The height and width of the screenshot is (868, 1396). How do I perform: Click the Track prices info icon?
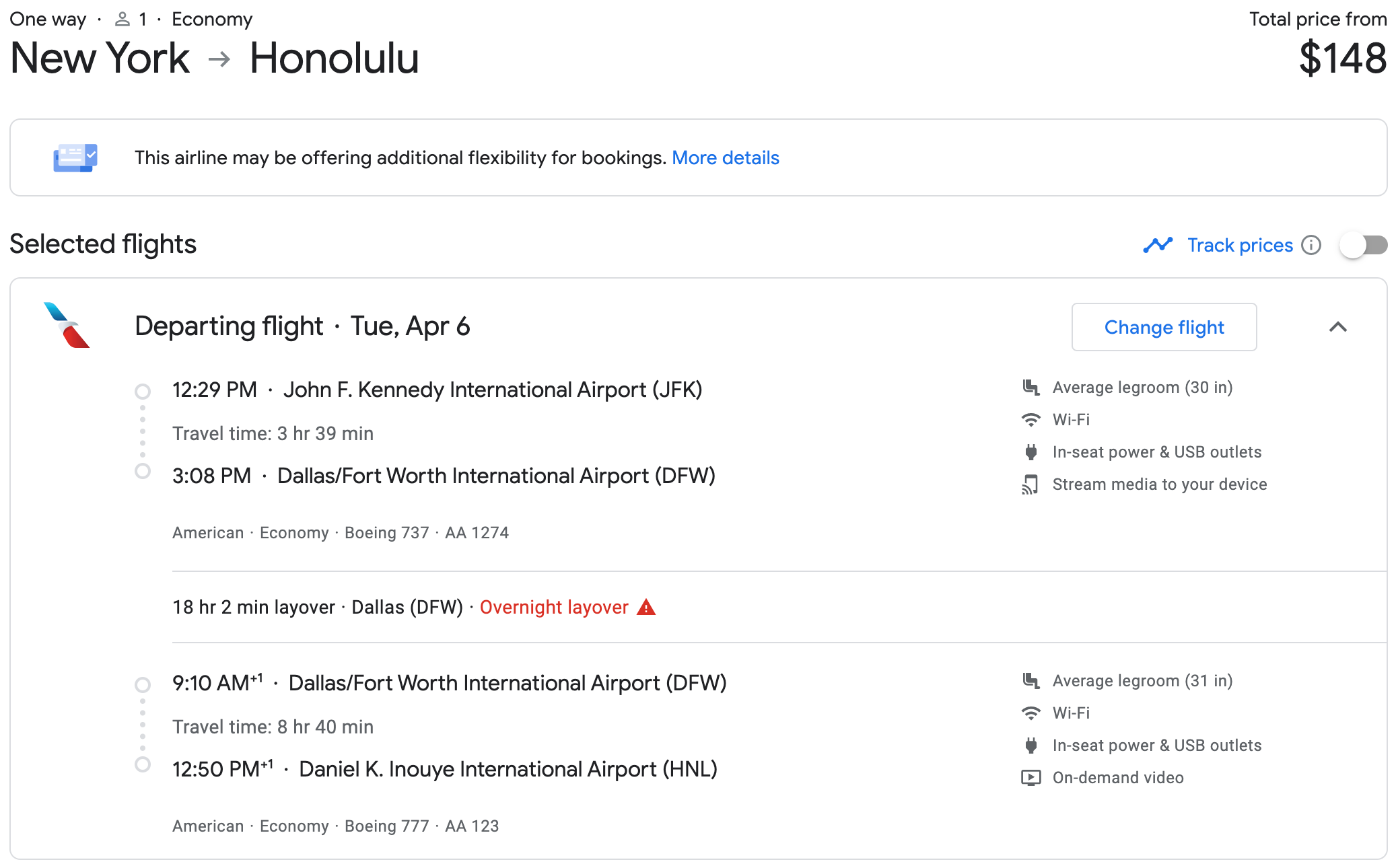[x=1311, y=245]
